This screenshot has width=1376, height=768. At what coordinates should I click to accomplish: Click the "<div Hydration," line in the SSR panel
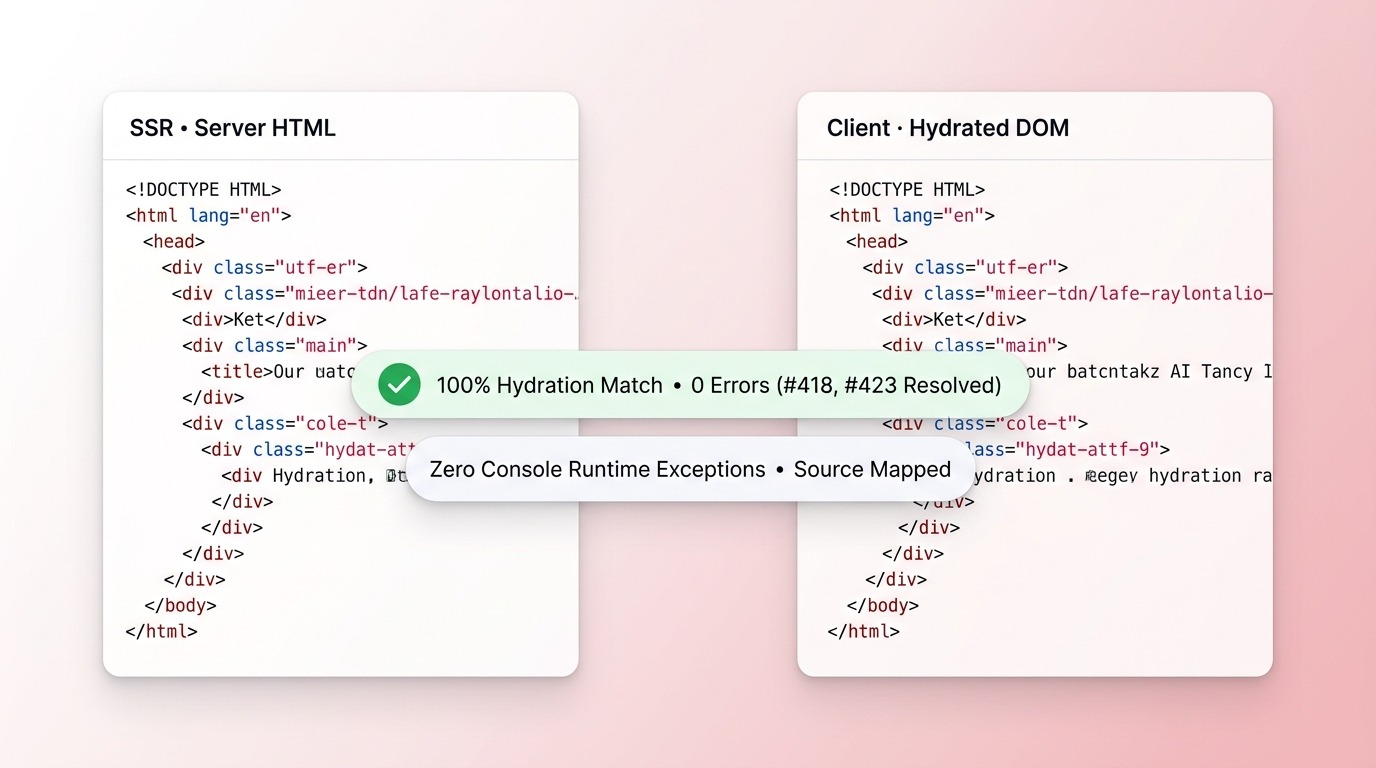pyautogui.click(x=313, y=475)
